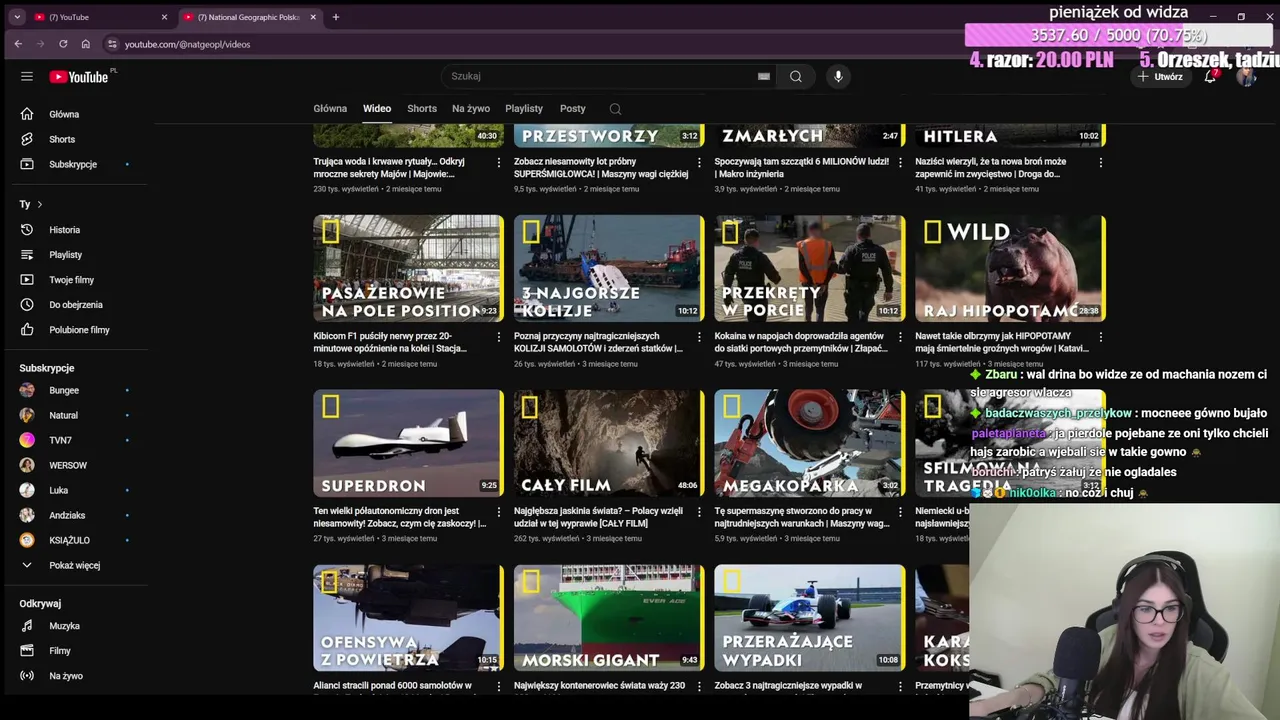This screenshot has height=720, width=1280.
Task: Reload the page in browser toolbar
Action: 63,44
